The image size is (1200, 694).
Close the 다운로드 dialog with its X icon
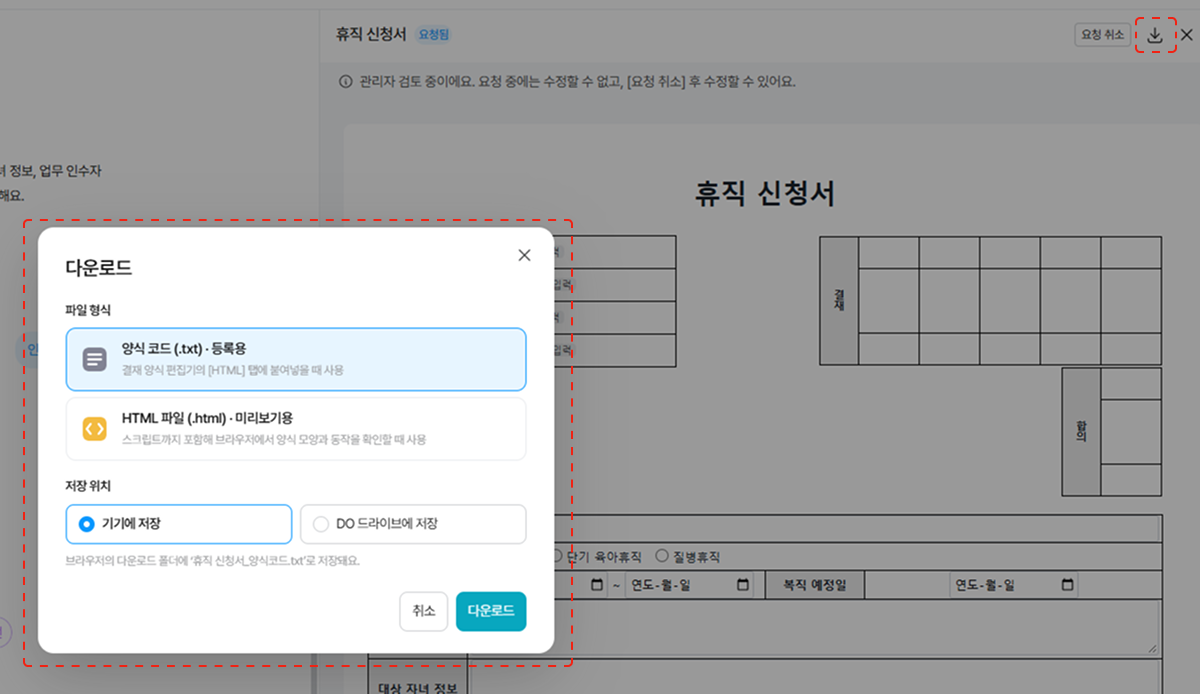(x=524, y=255)
